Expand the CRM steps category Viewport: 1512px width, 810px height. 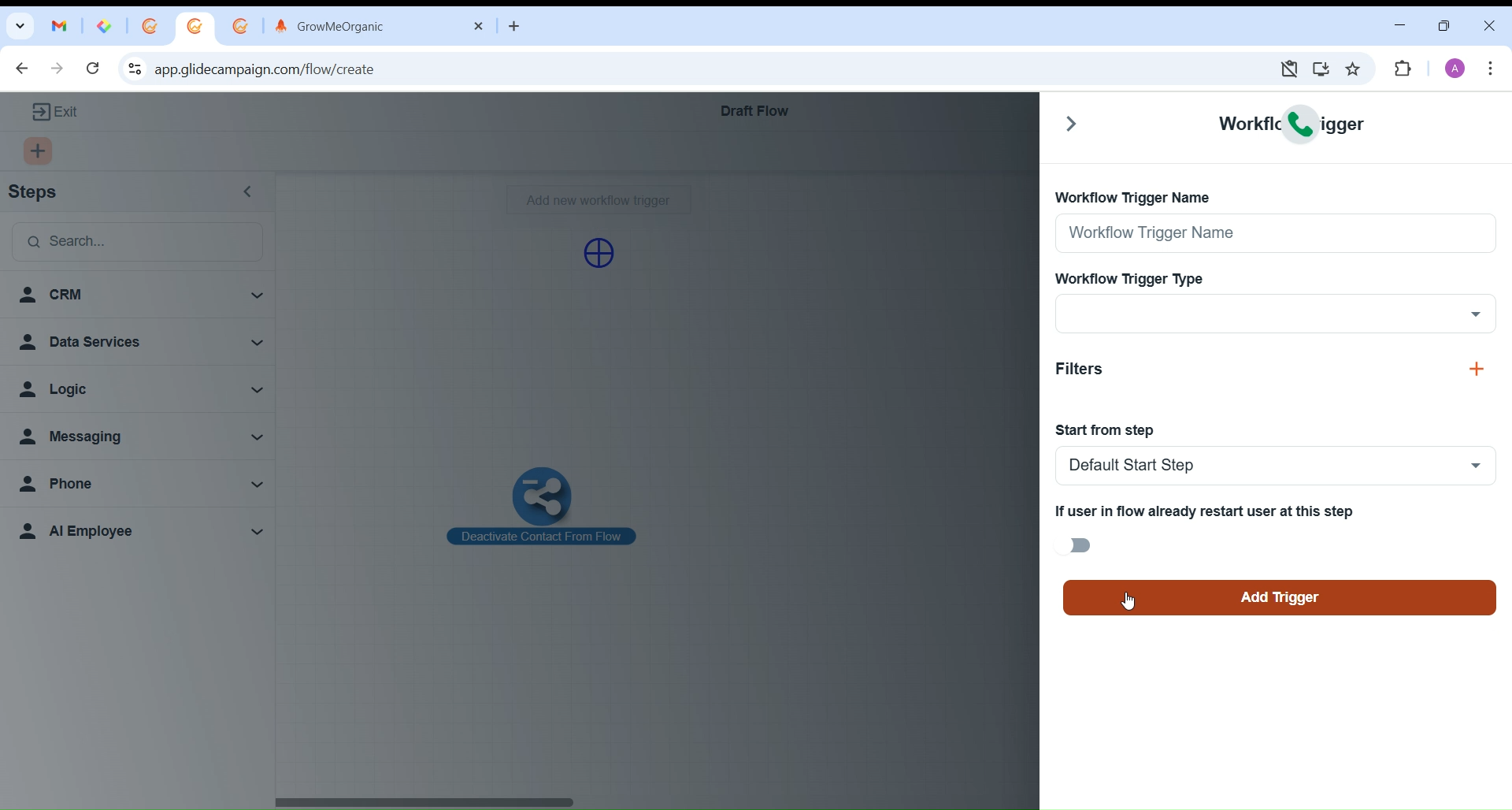click(140, 296)
